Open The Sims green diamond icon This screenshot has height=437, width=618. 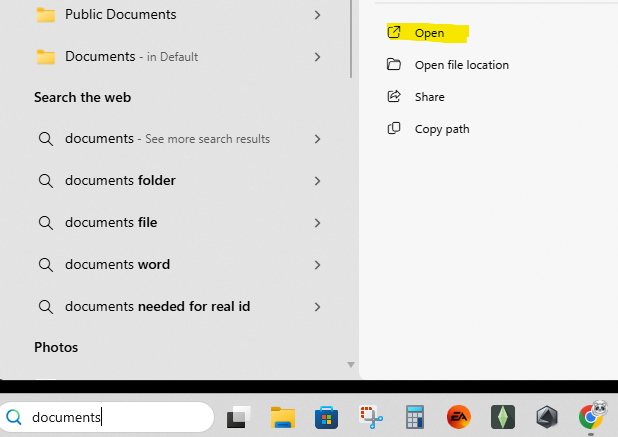pyautogui.click(x=502, y=417)
